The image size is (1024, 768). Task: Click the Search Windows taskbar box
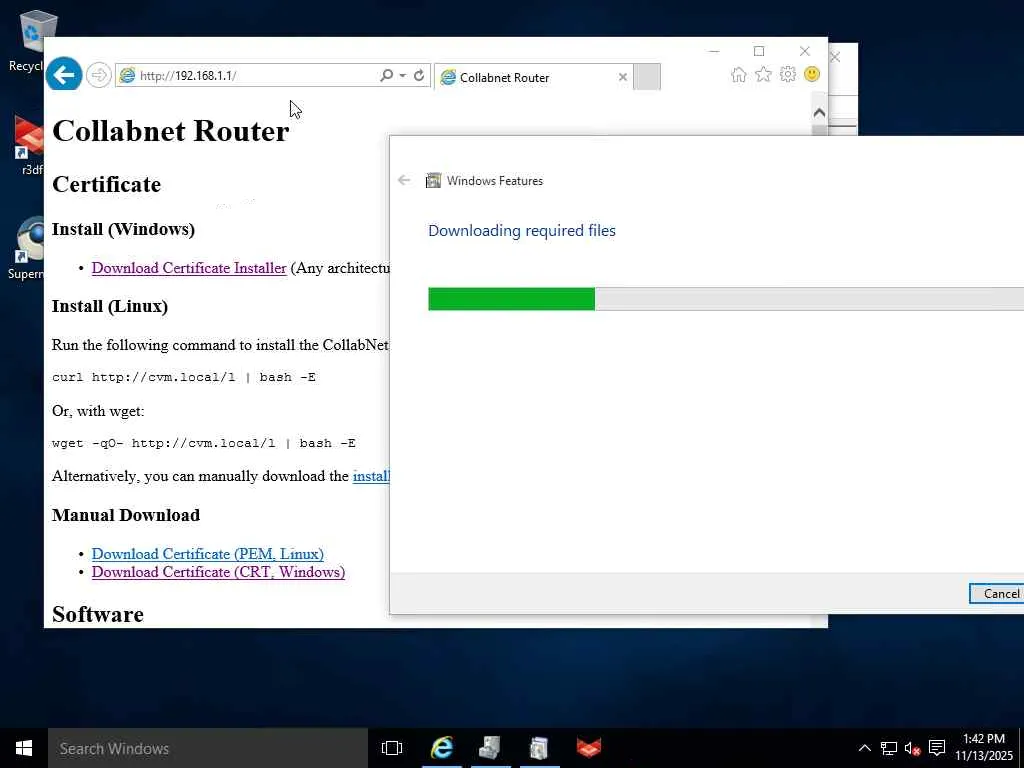point(208,748)
